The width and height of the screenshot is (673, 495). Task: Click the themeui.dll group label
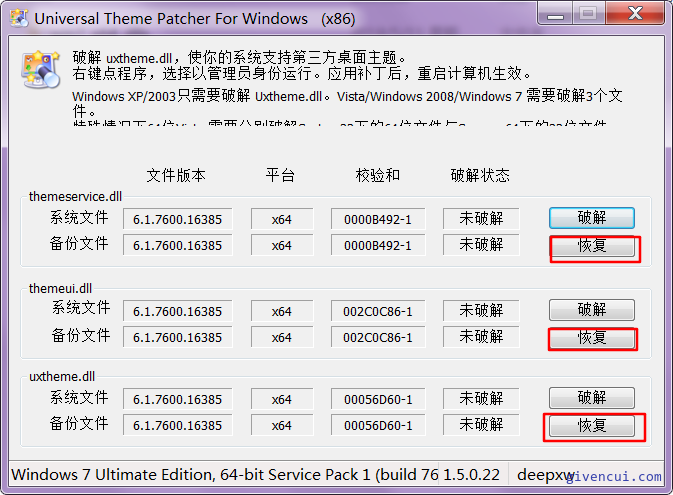click(60, 288)
